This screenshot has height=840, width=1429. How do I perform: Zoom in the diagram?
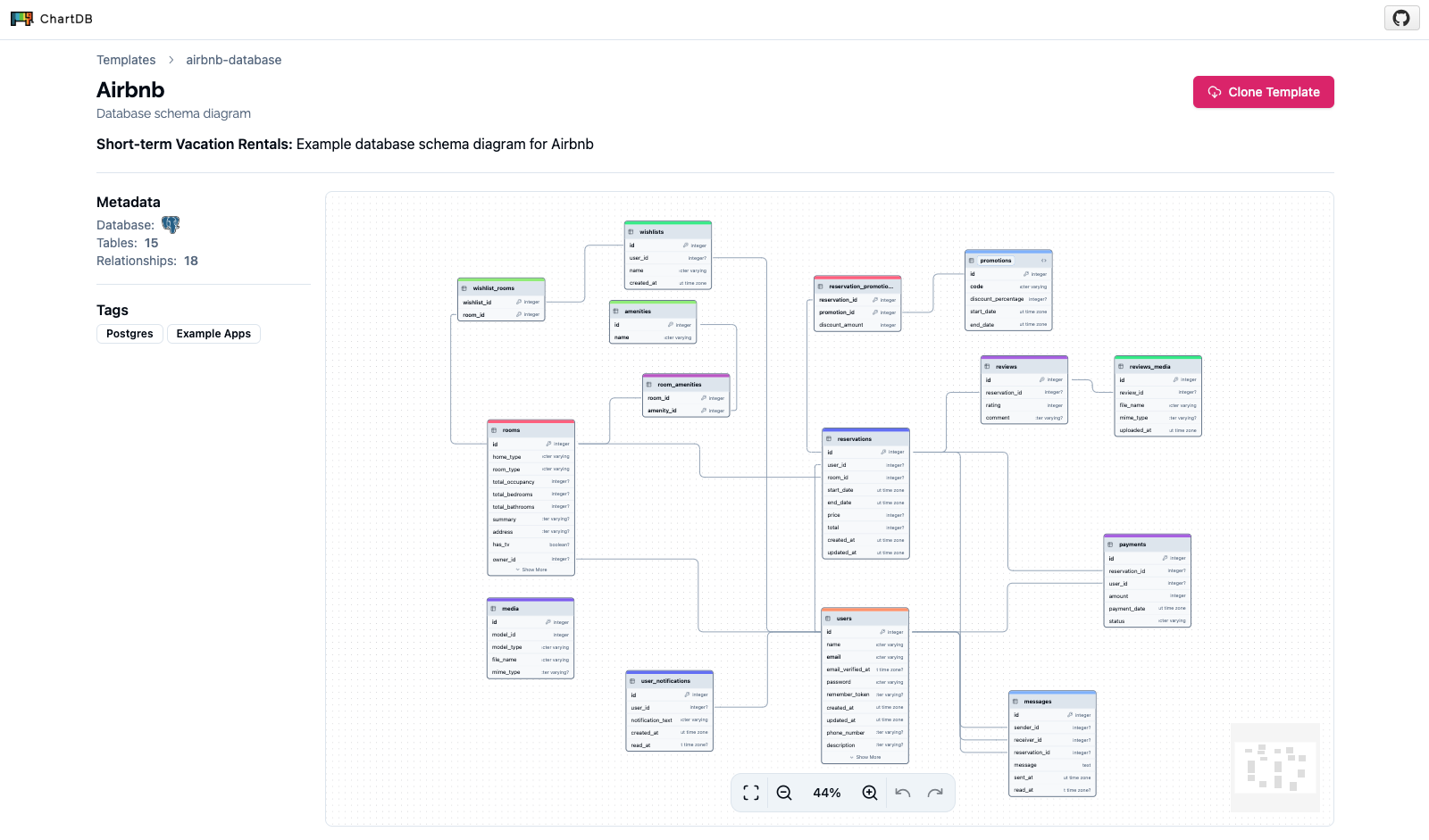[870, 793]
